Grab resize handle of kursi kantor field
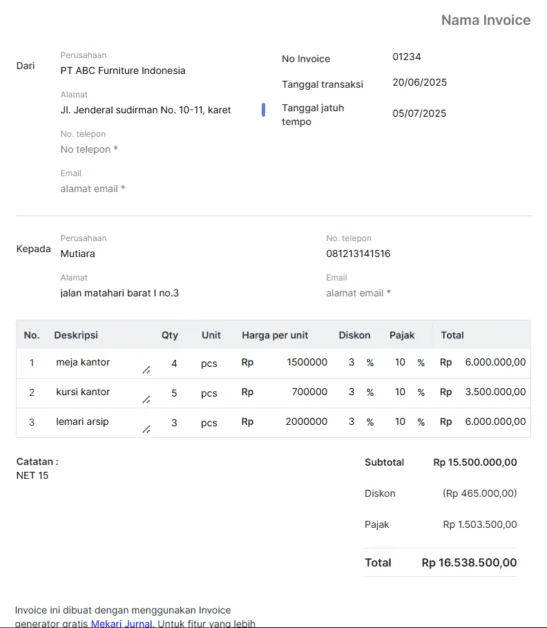The image size is (547, 628). pos(146,400)
